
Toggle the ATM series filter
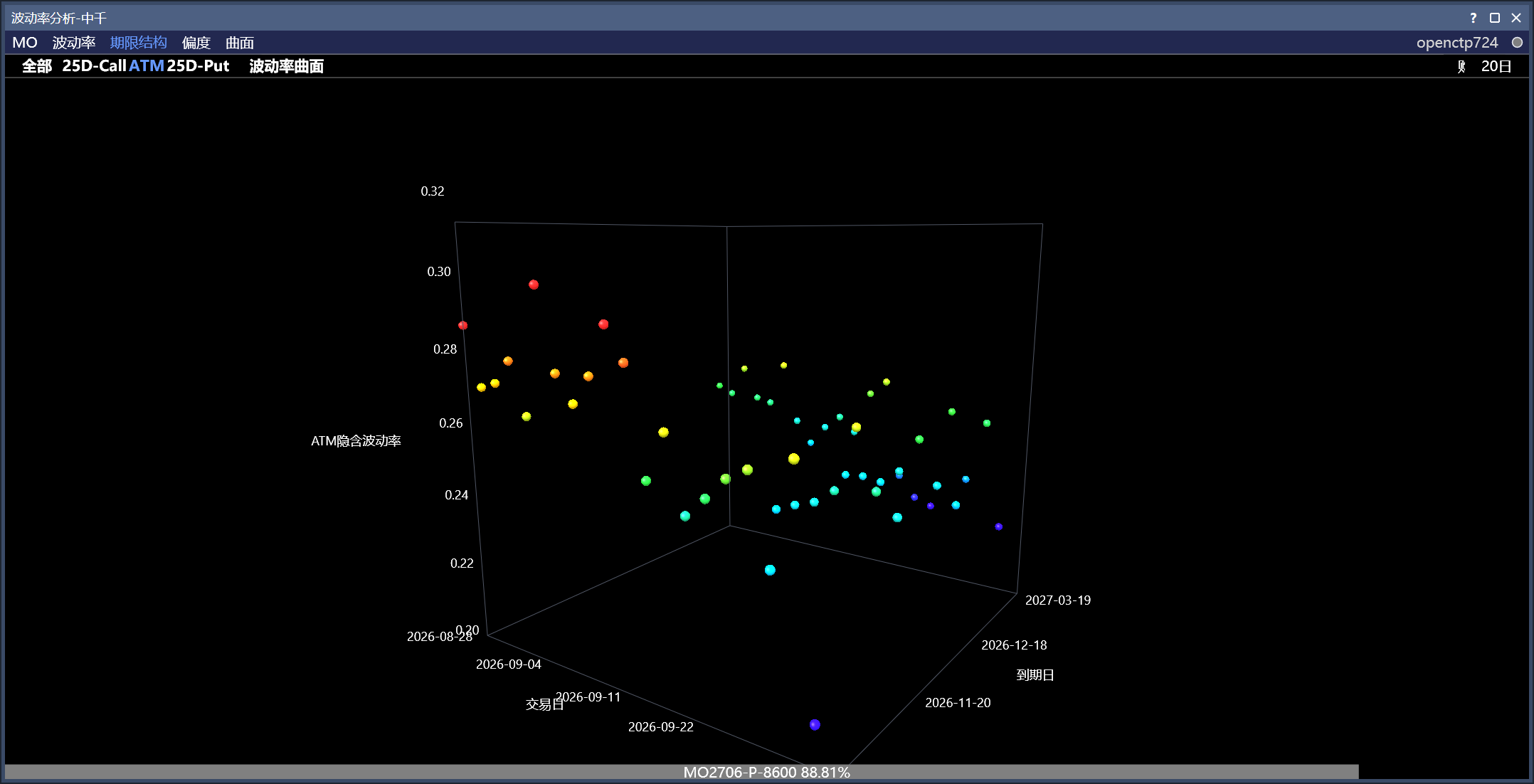(x=147, y=66)
